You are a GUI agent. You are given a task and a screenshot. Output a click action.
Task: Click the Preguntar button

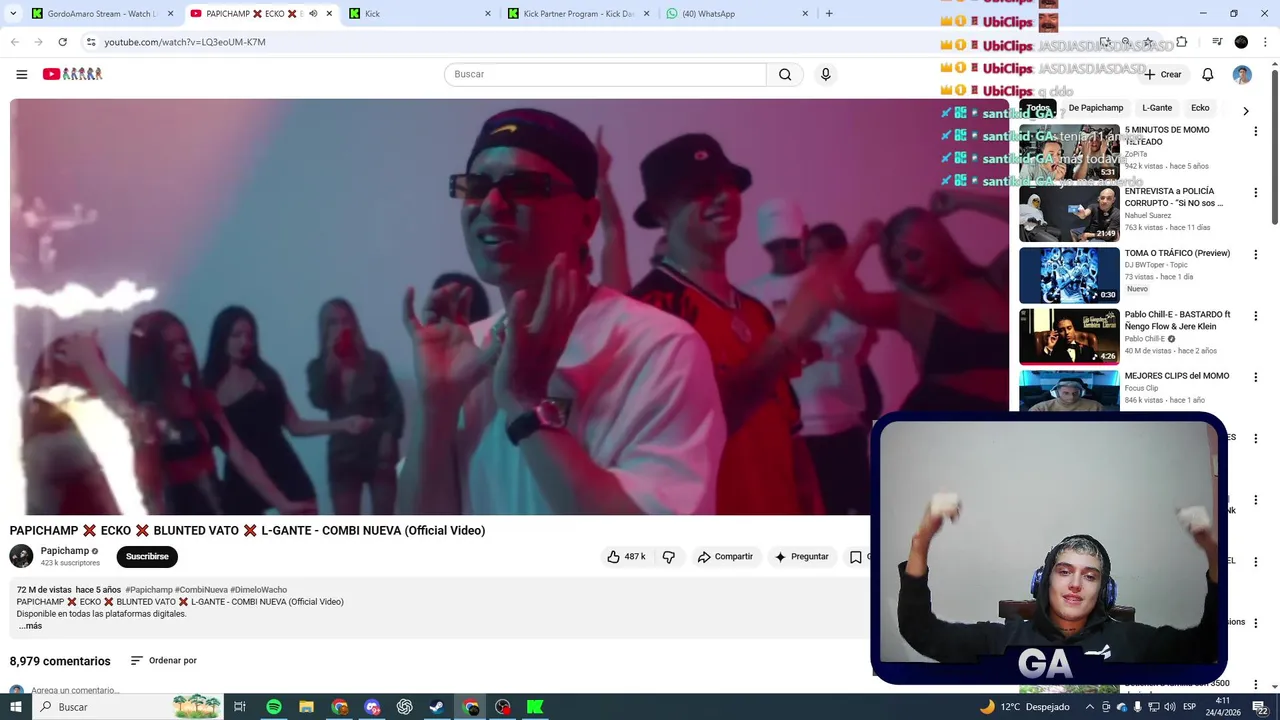801,557
